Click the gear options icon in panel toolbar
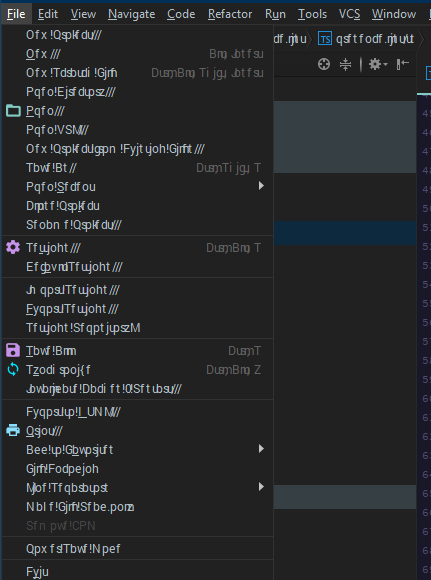Image resolution: width=431 pixels, height=580 pixels. [375, 64]
